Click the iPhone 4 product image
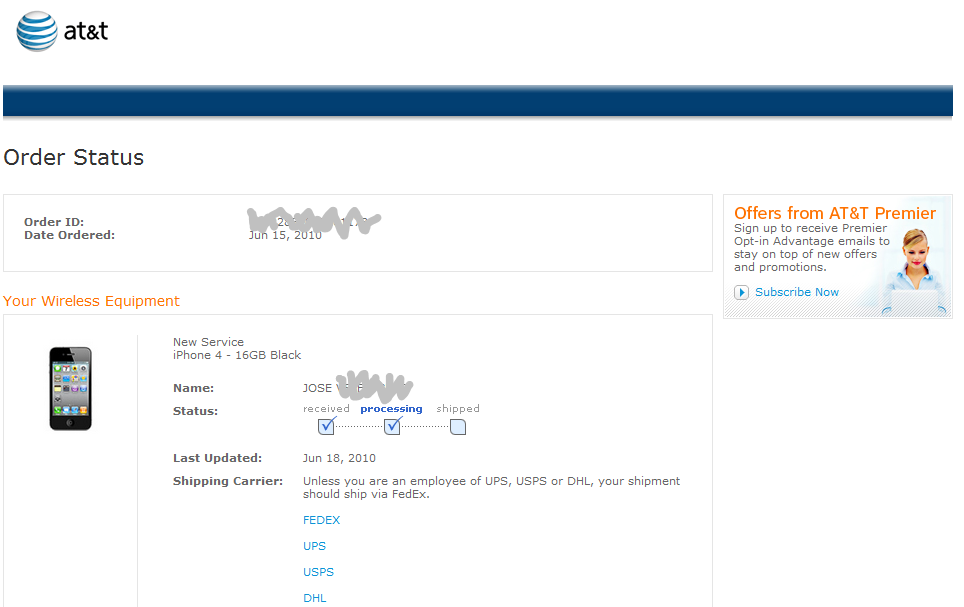This screenshot has width=964, height=607. 71,389
